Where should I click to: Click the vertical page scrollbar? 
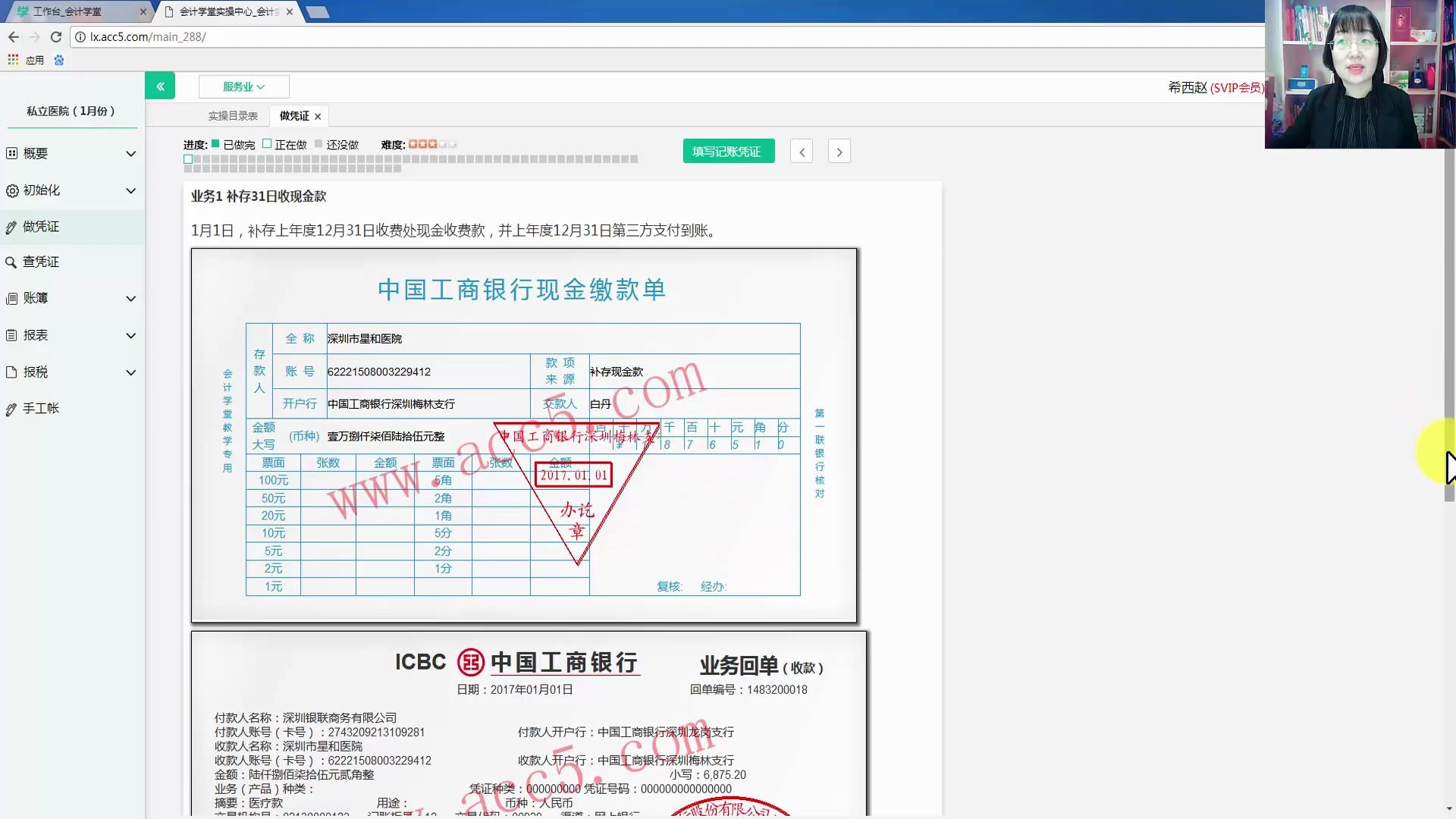1449,325
